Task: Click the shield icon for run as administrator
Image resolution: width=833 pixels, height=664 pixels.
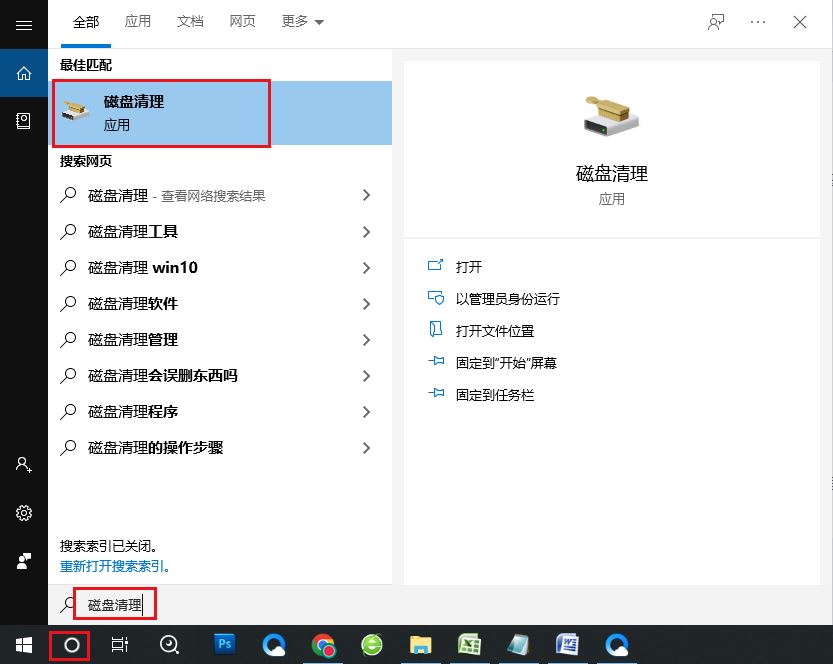Action: click(x=436, y=297)
